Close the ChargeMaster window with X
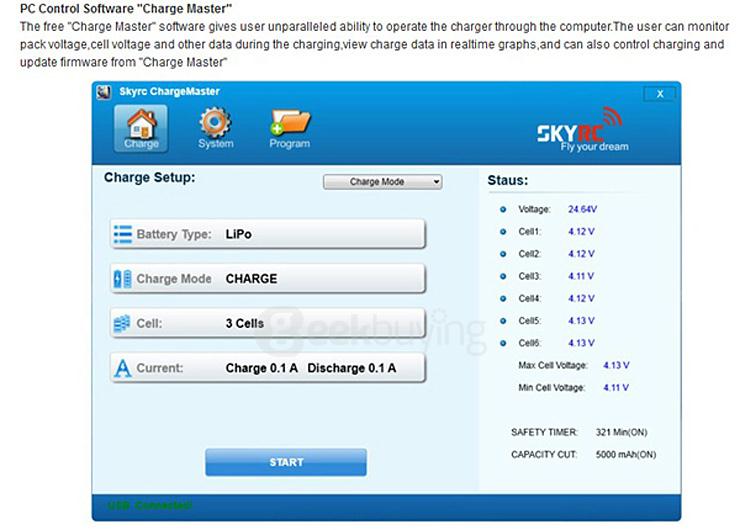 pyautogui.click(x=660, y=94)
